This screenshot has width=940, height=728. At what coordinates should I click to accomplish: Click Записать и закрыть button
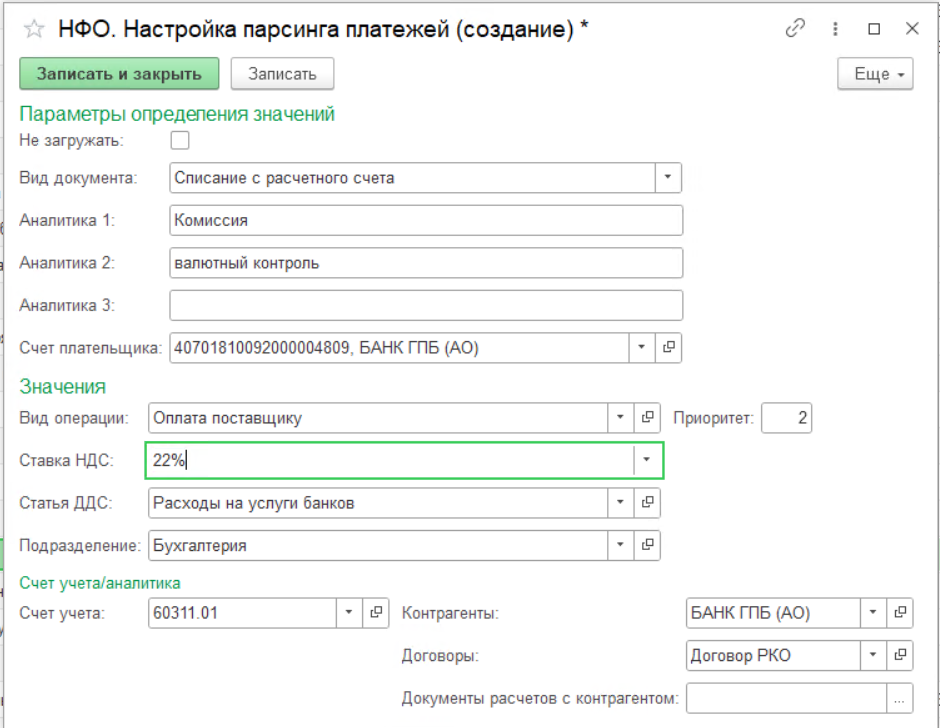119,74
